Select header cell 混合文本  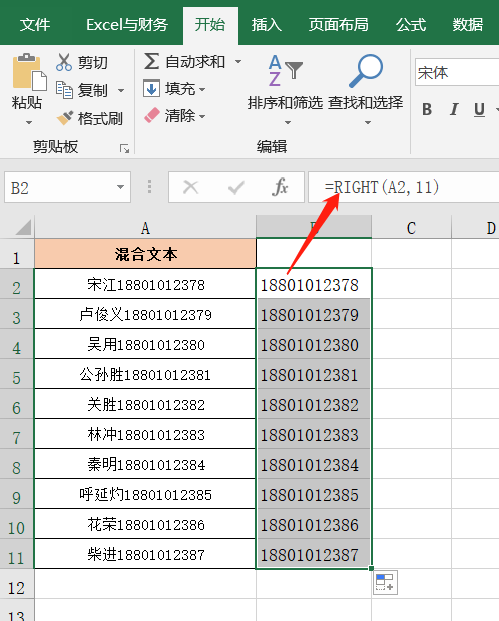click(x=145, y=253)
